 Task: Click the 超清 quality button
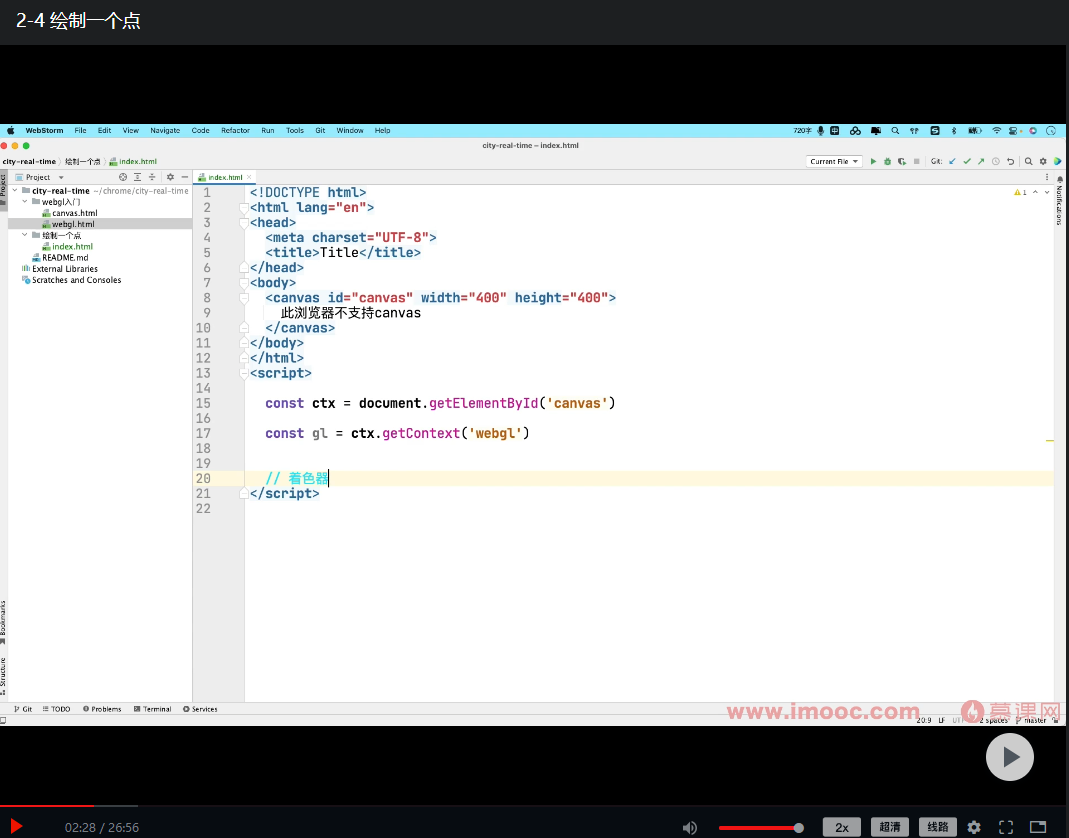(890, 827)
